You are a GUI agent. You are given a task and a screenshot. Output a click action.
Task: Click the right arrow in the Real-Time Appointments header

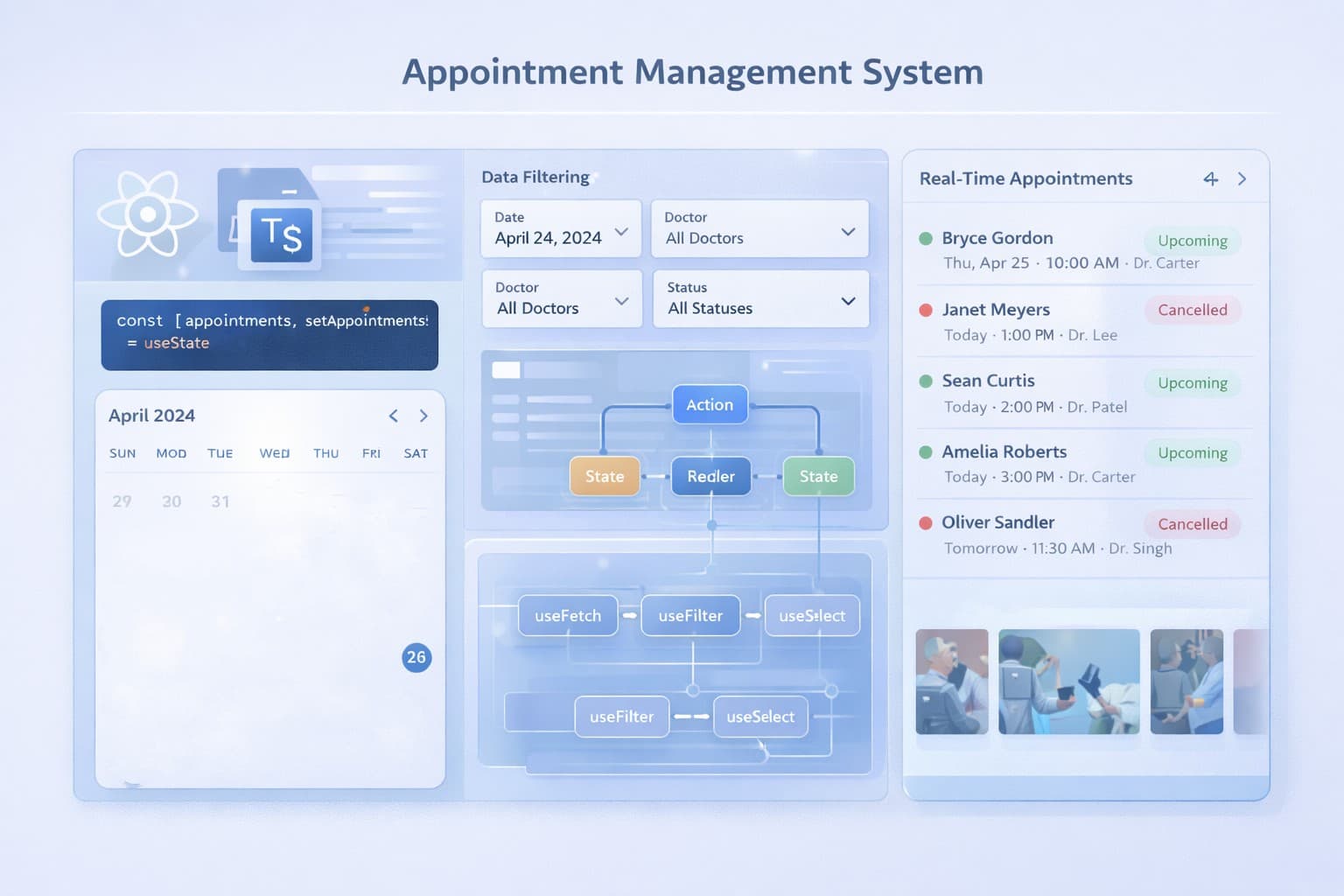point(1242,178)
